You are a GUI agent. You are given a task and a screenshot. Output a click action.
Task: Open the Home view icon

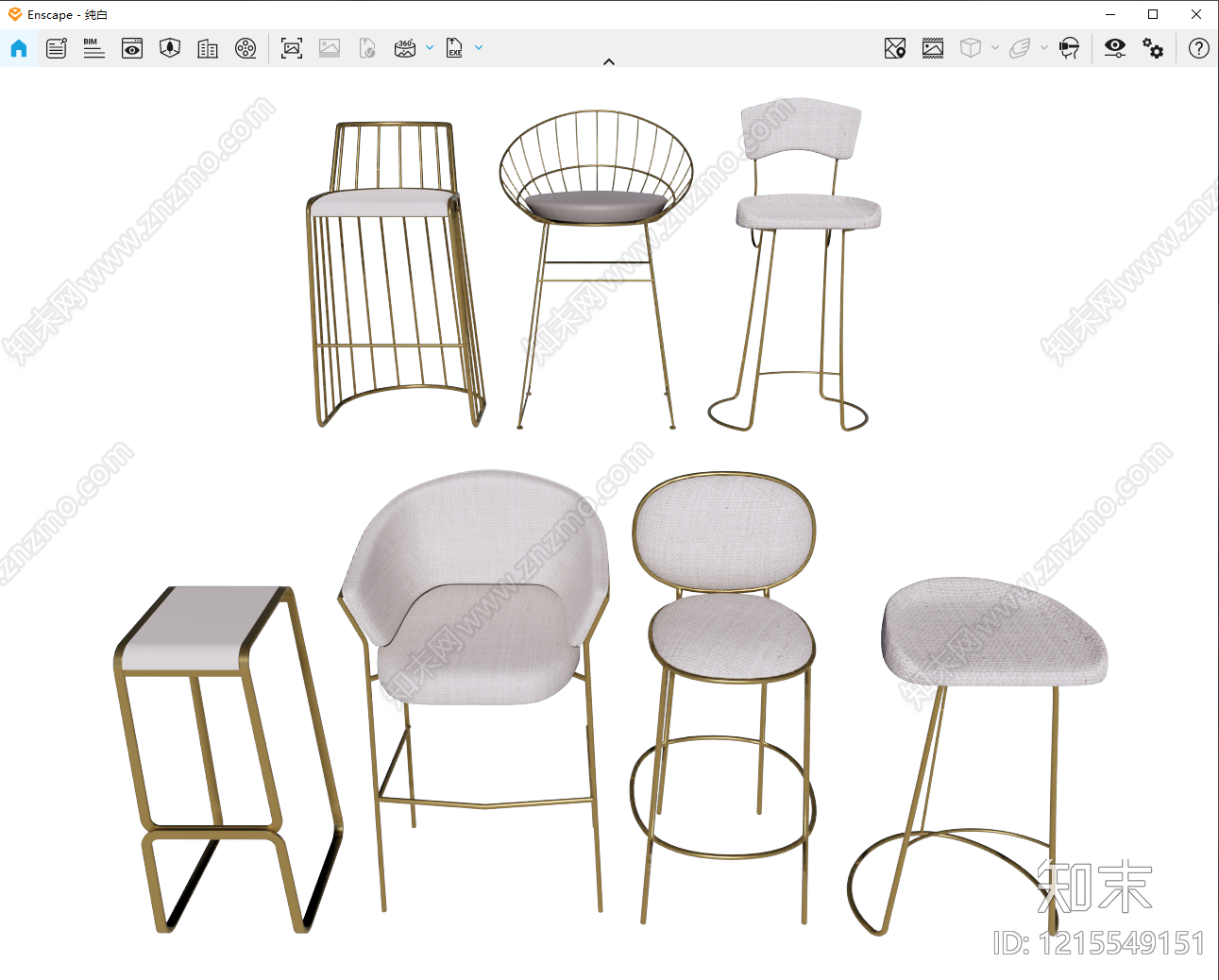19,48
